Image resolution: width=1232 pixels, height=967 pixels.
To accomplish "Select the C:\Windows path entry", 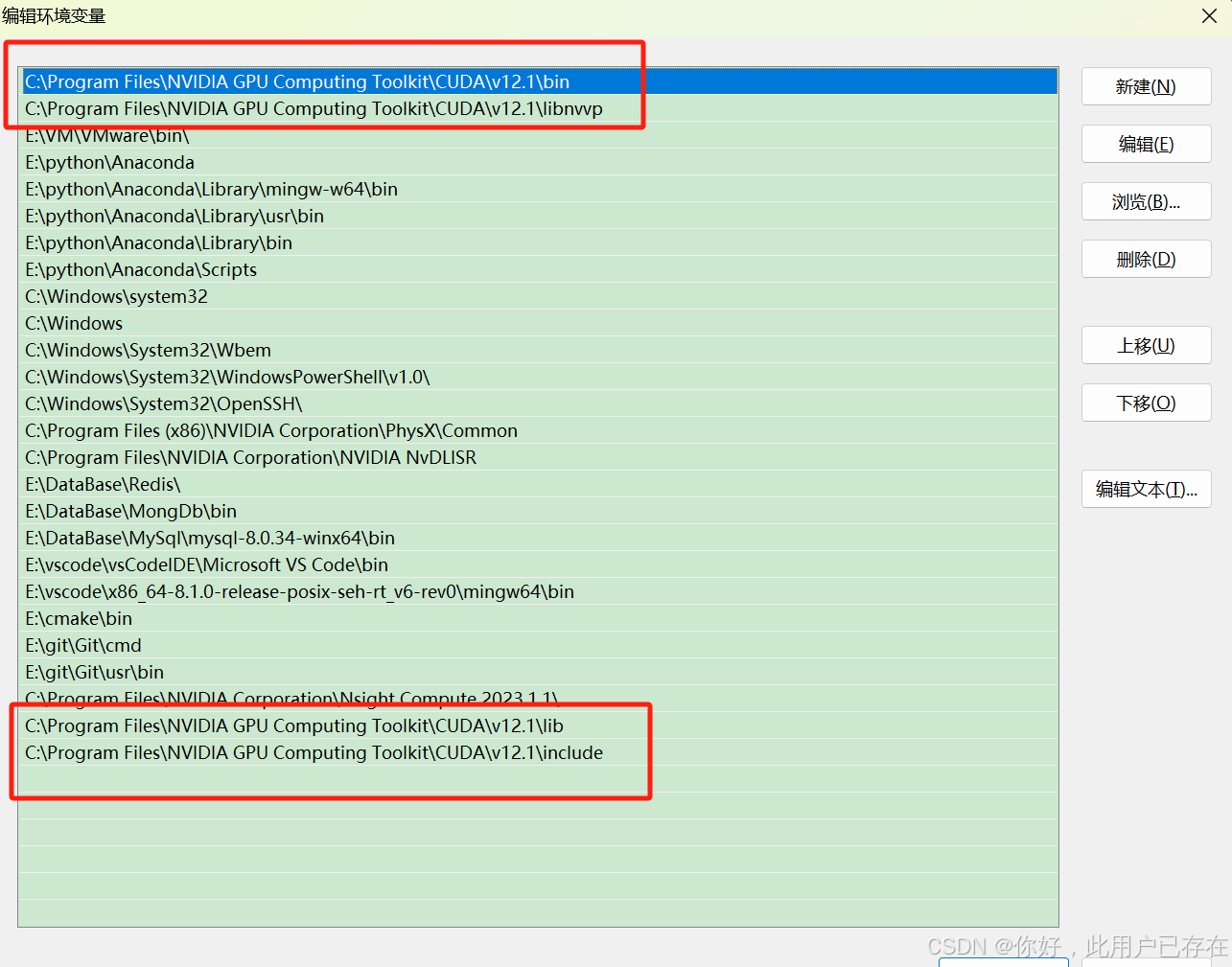I will 538,323.
